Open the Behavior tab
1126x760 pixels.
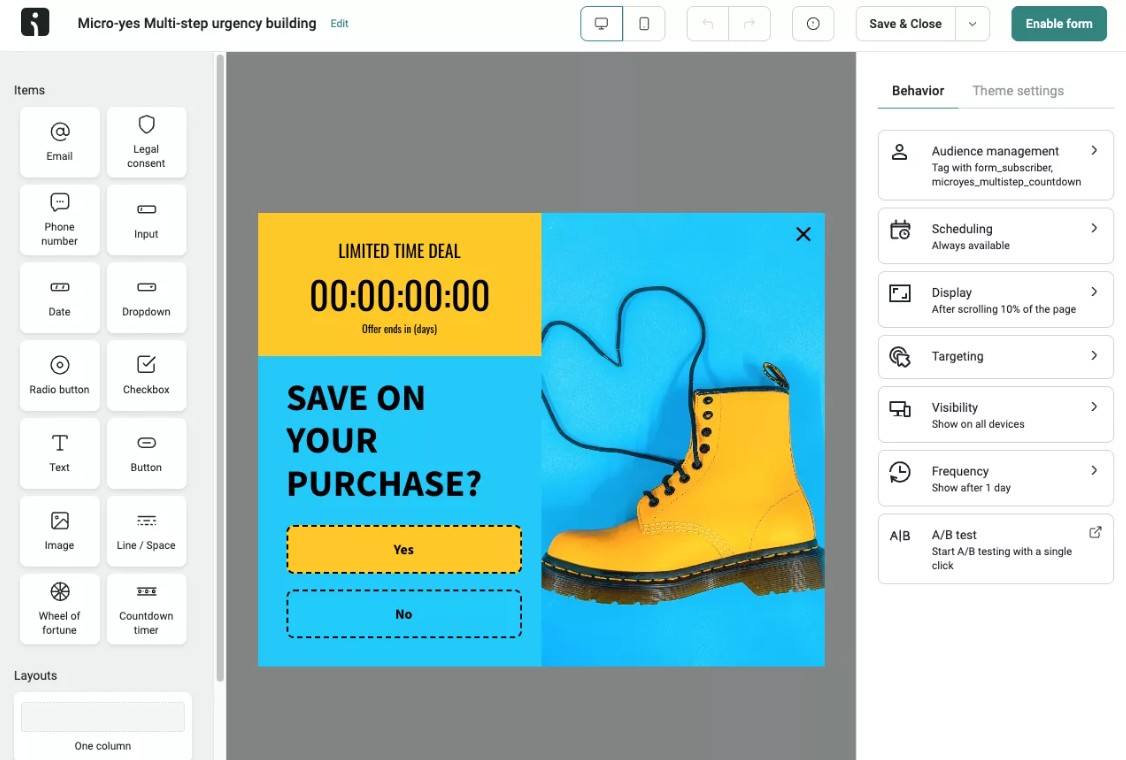pos(917,90)
